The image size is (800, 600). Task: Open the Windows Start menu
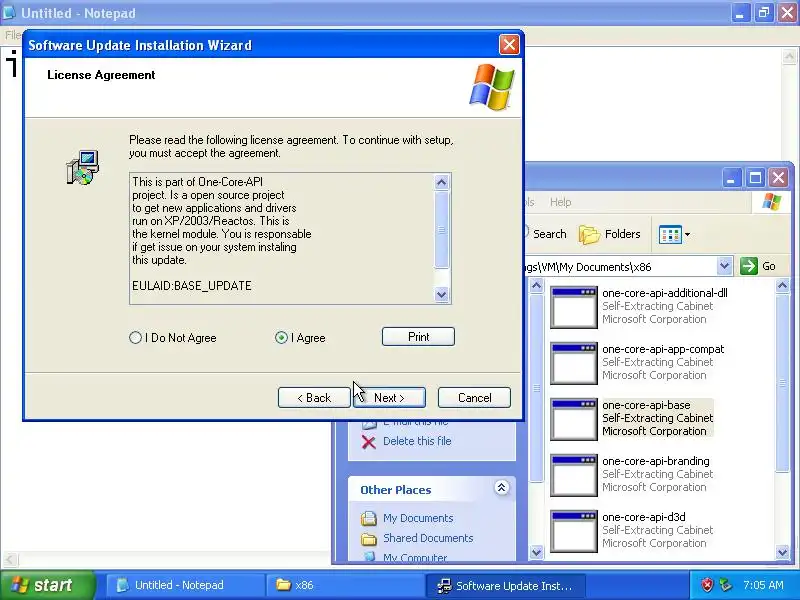tap(47, 585)
